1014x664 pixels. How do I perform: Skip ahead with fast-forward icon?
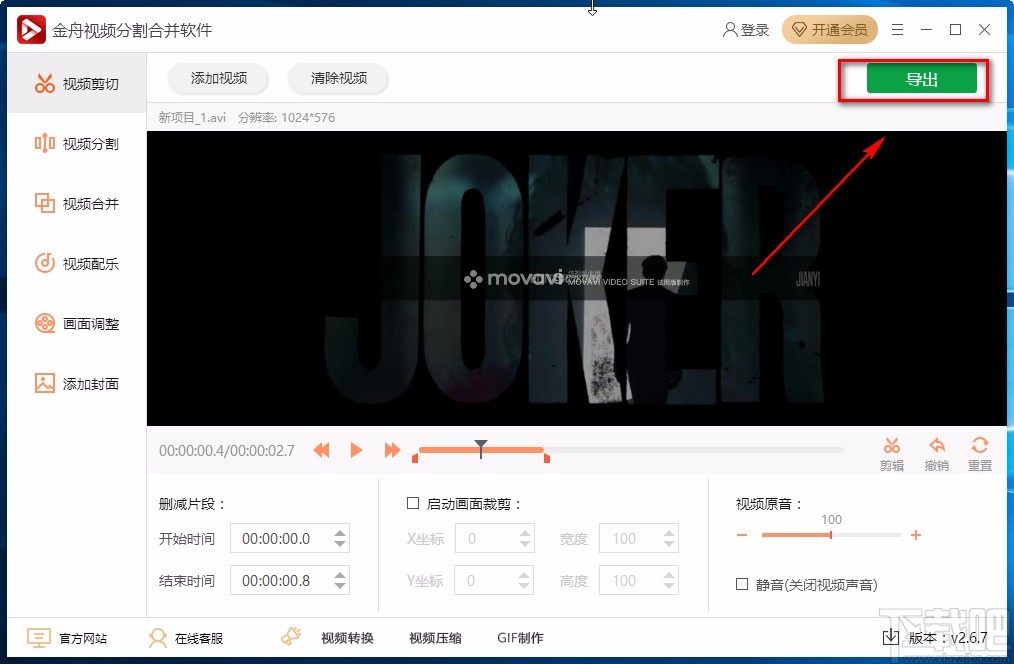392,450
